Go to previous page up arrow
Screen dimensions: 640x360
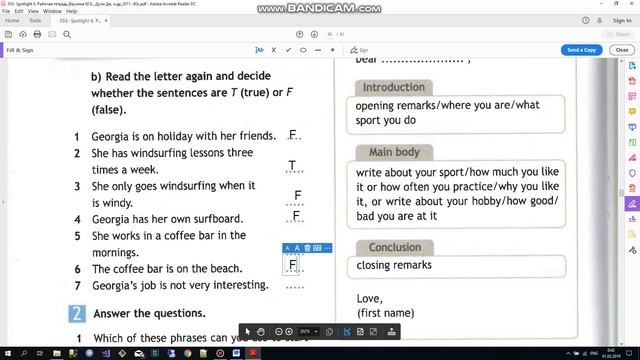click(x=299, y=34)
